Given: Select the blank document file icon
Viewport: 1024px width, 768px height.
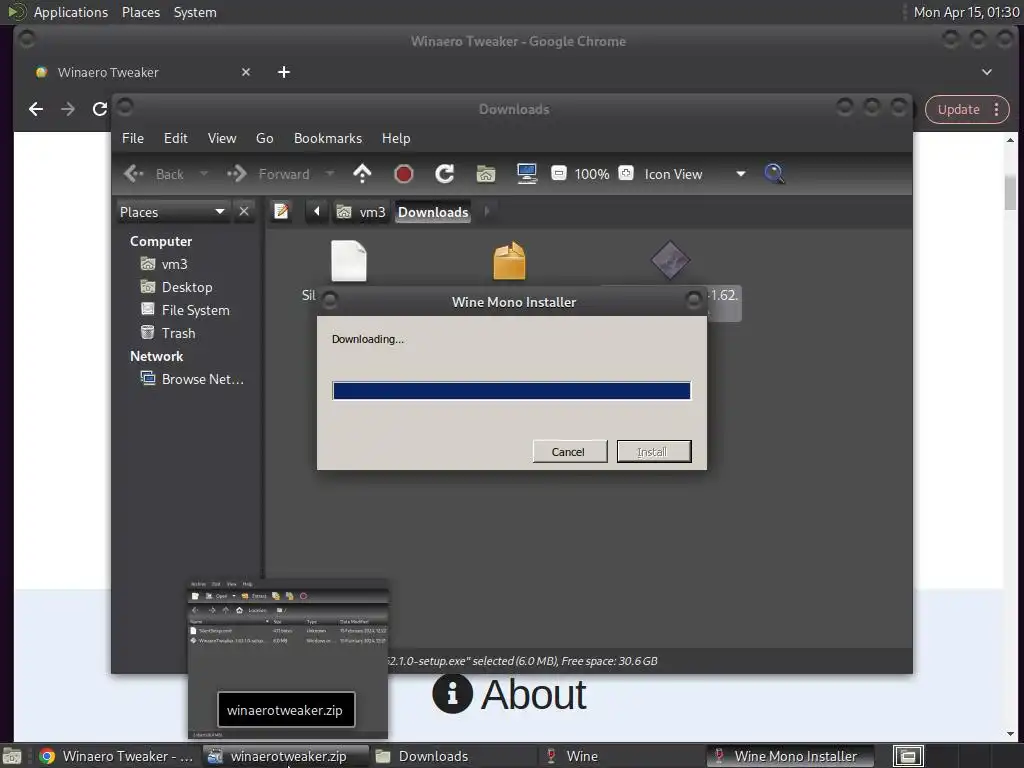Looking at the screenshot, I should (x=349, y=261).
